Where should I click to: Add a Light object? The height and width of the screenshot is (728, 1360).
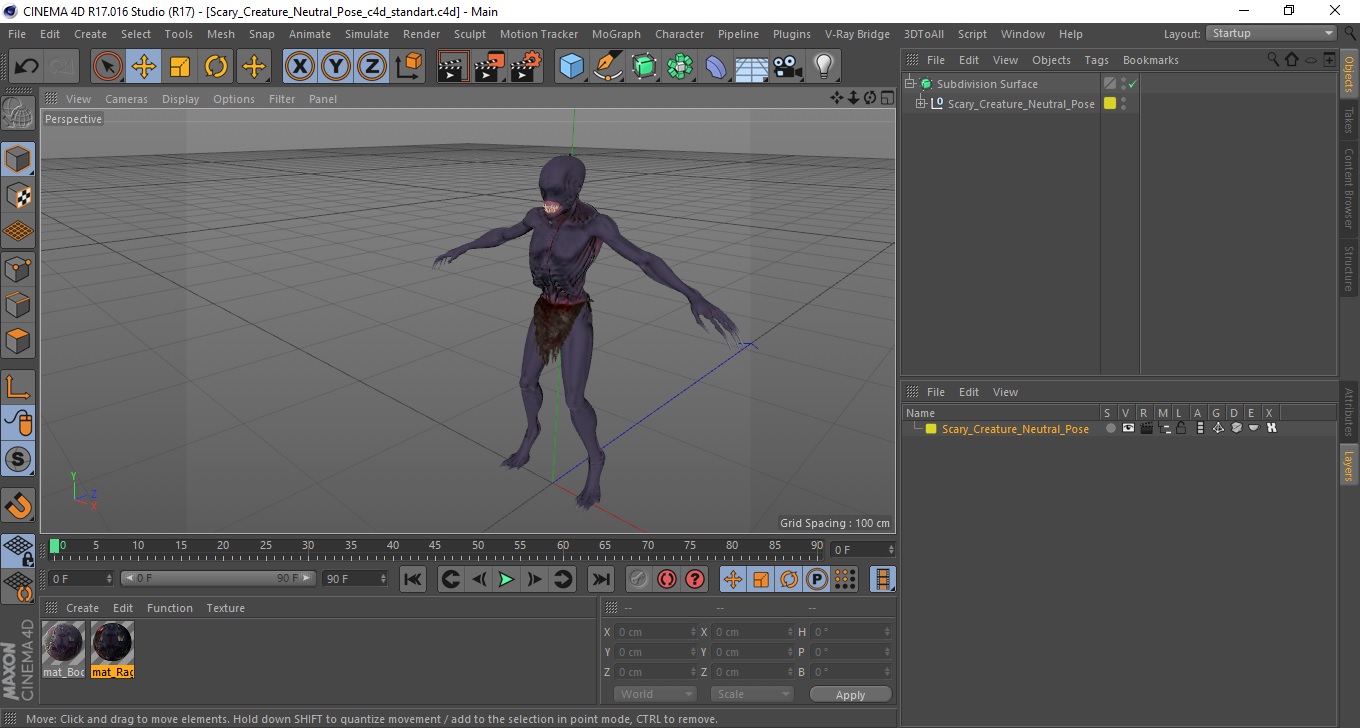pyautogui.click(x=823, y=67)
